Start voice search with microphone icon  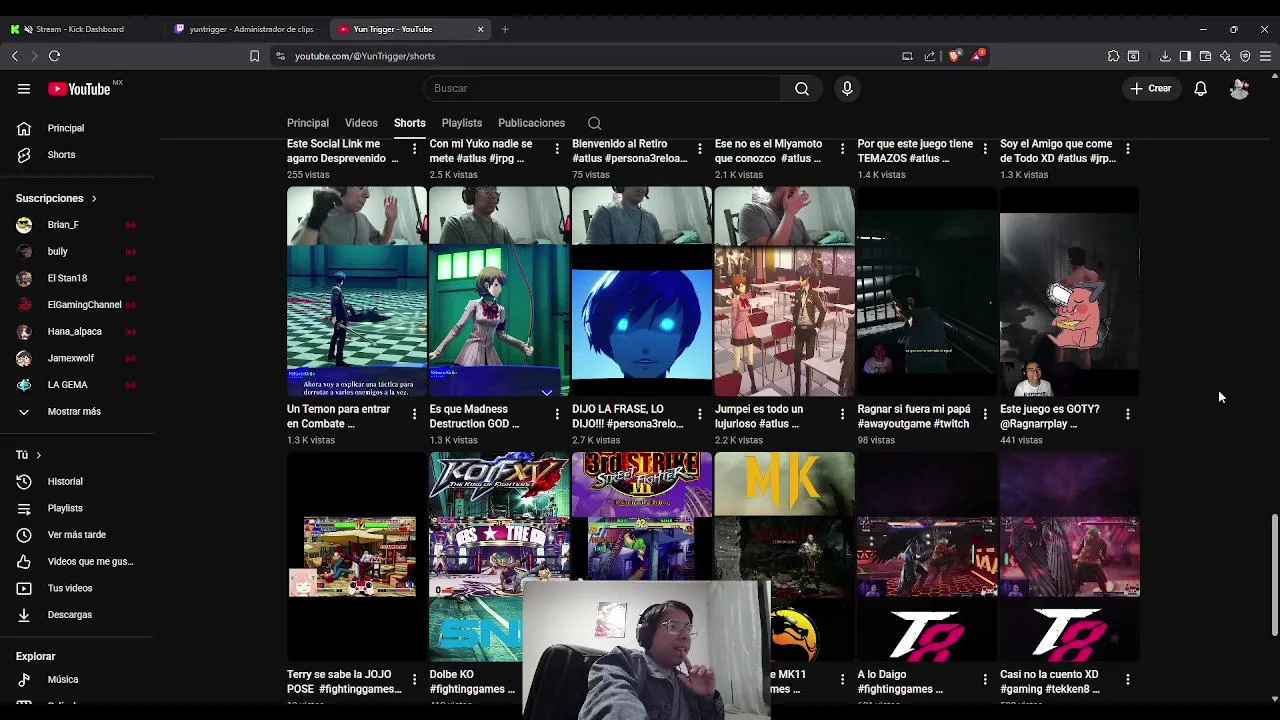tap(847, 89)
